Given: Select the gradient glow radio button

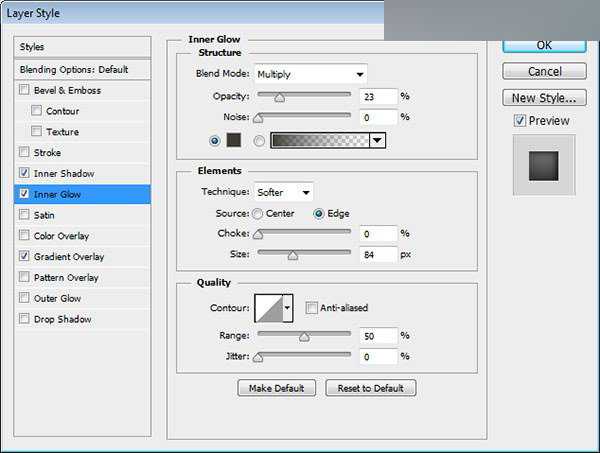Looking at the screenshot, I should click(x=260, y=141).
